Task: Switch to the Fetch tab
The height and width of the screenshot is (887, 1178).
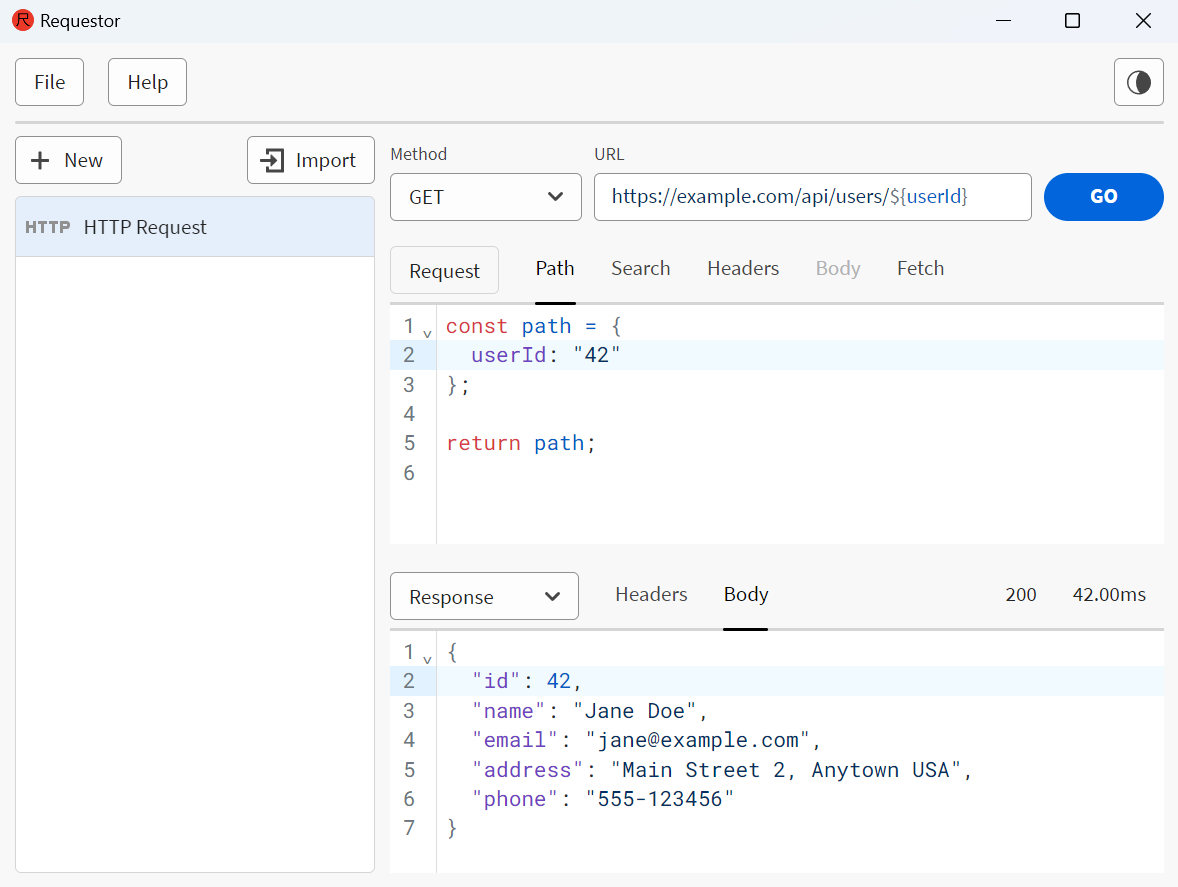Action: click(x=919, y=268)
